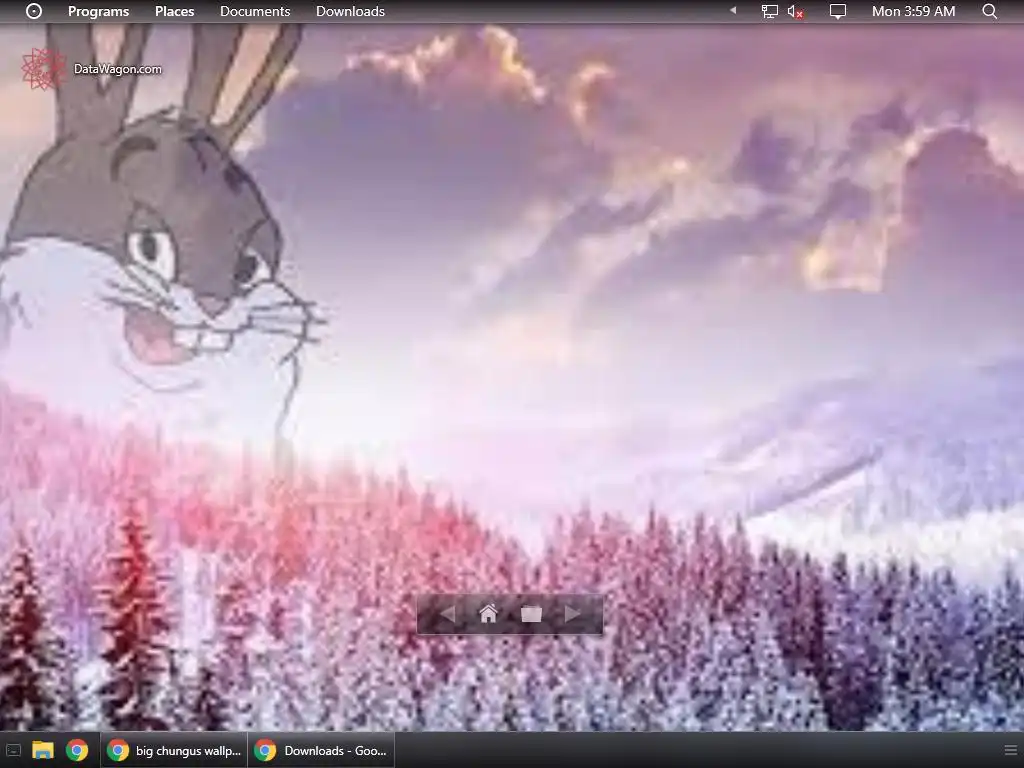Image resolution: width=1024 pixels, height=768 pixels.
Task: Open the taskbar hamburger menu icon
Action: [1011, 750]
